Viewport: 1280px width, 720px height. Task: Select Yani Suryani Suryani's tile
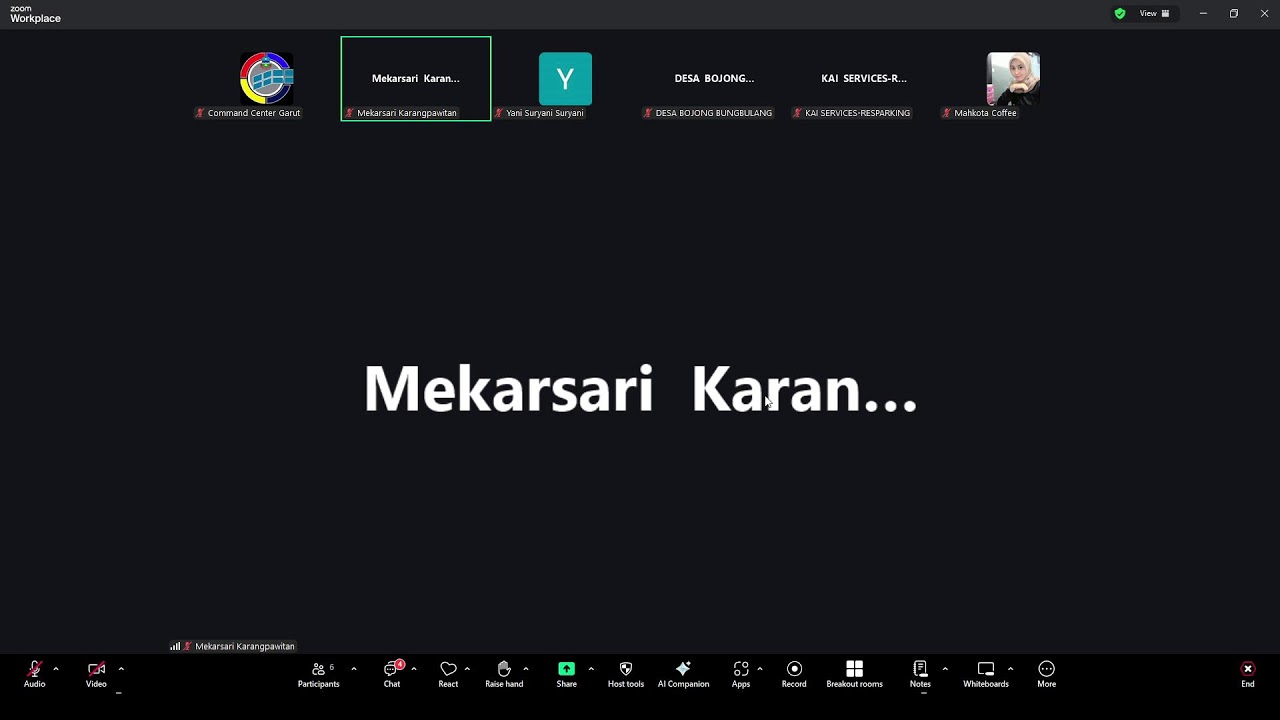pyautogui.click(x=565, y=79)
